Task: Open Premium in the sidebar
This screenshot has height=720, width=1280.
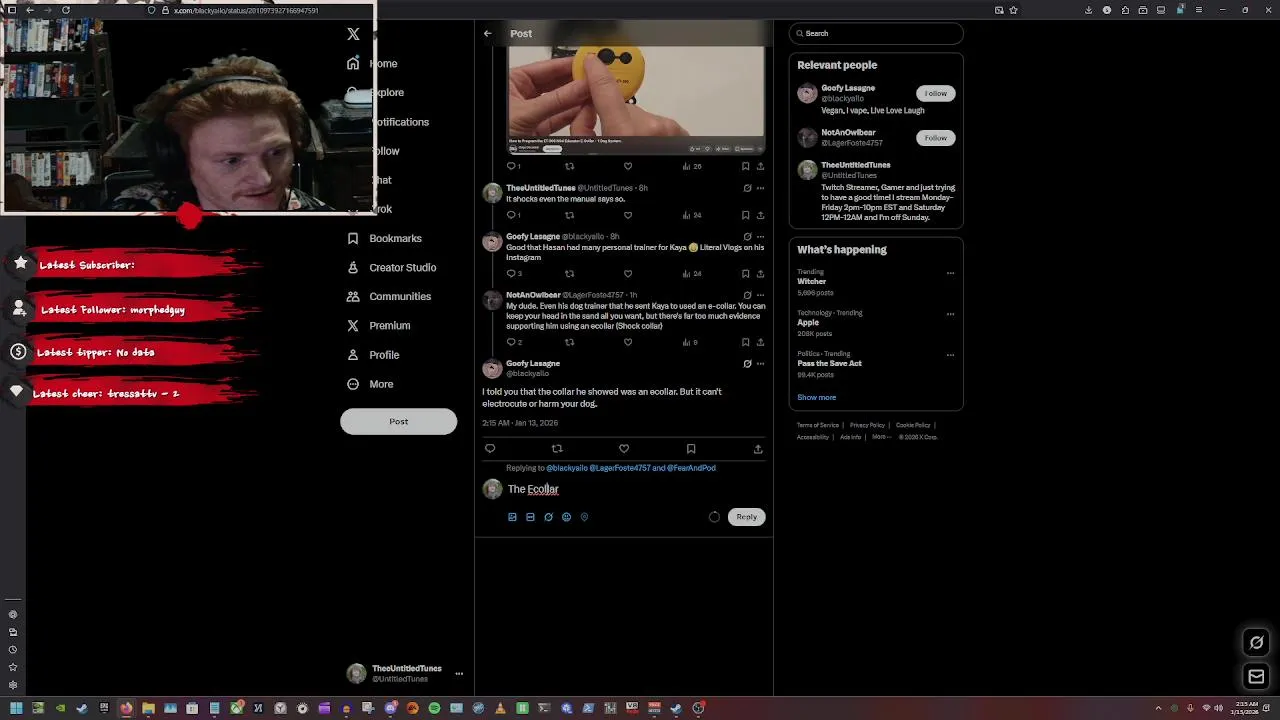Action: (x=379, y=325)
